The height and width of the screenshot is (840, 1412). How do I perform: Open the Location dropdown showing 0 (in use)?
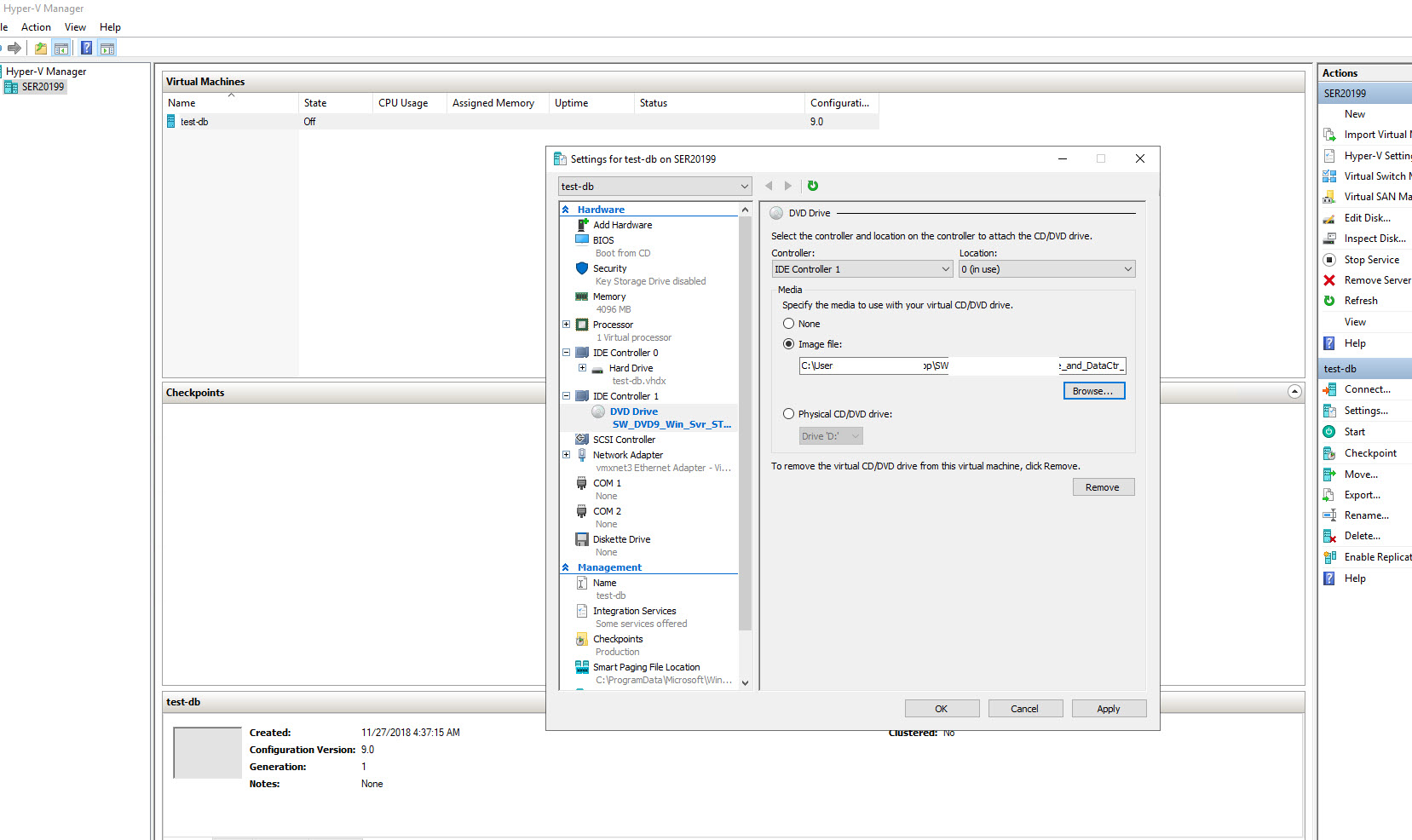click(1046, 269)
